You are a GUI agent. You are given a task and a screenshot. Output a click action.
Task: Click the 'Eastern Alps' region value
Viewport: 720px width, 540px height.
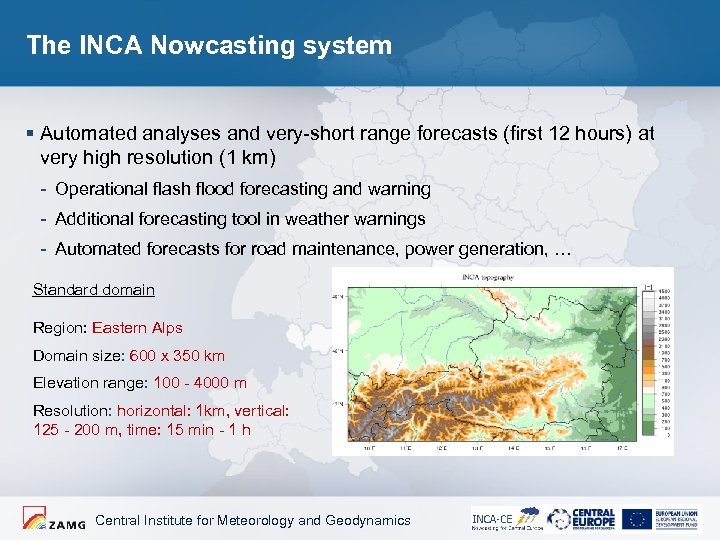pos(137,328)
